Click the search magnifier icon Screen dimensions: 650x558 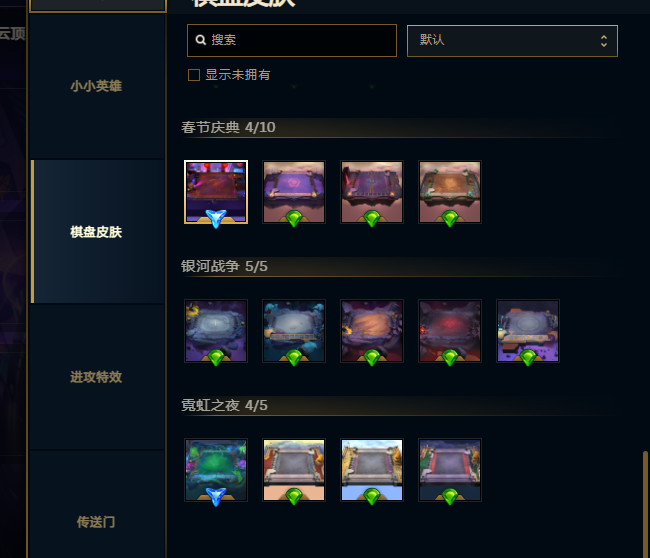tap(201, 40)
